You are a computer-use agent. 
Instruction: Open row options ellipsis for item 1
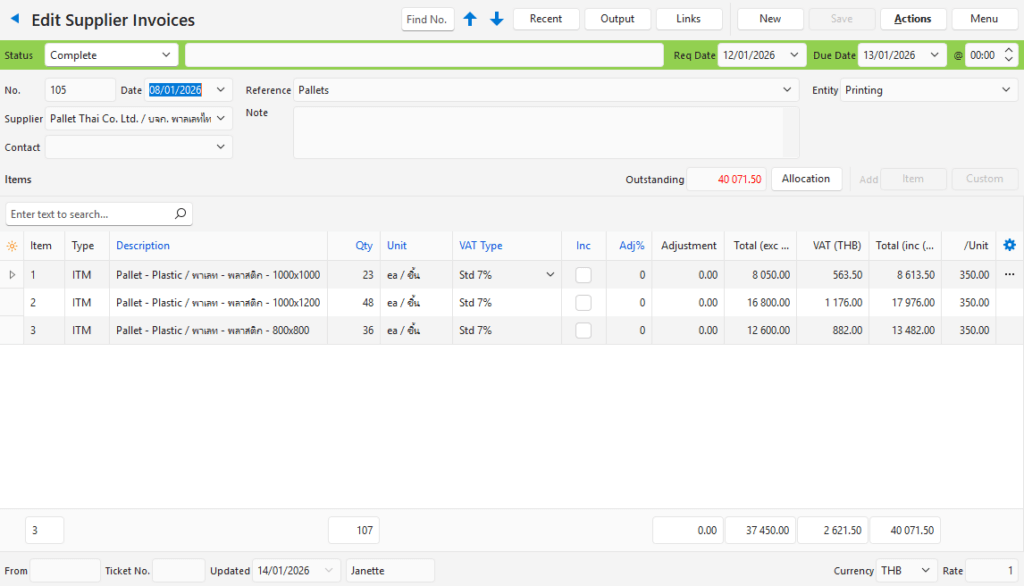click(1009, 274)
